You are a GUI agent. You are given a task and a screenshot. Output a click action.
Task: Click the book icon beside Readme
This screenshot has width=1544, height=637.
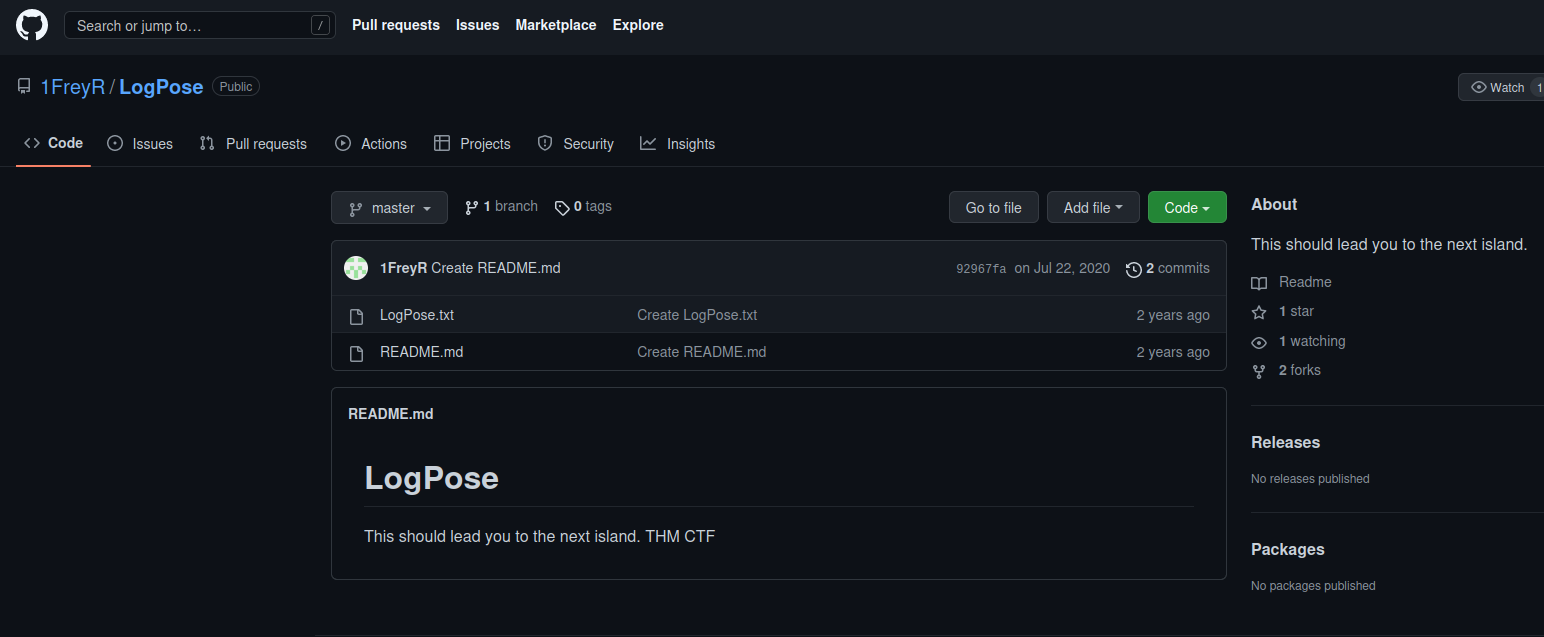tap(1259, 283)
